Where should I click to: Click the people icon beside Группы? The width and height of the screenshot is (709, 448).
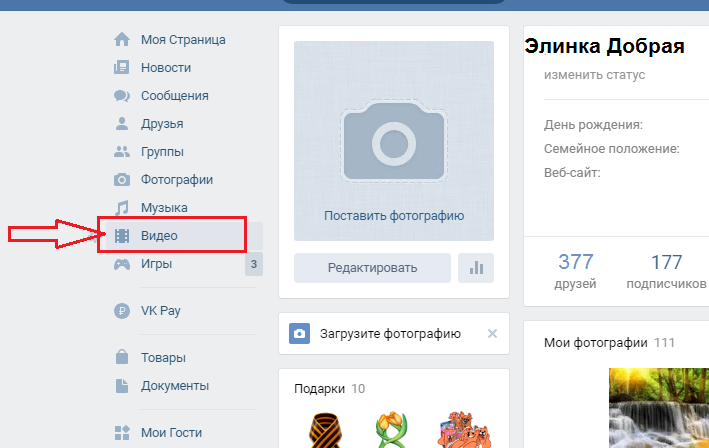point(122,151)
